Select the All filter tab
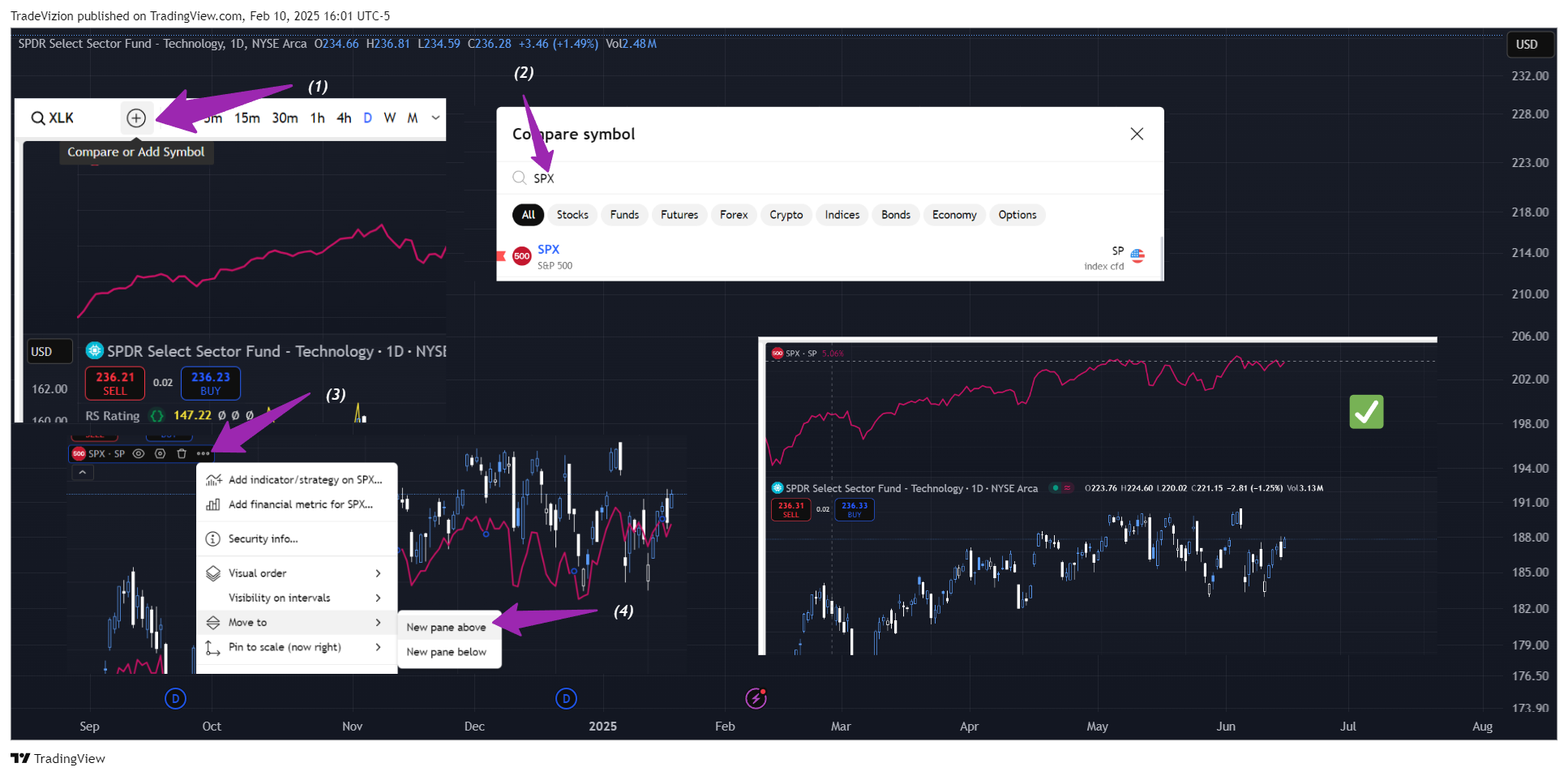The width and height of the screenshot is (1568, 776). [x=529, y=215]
